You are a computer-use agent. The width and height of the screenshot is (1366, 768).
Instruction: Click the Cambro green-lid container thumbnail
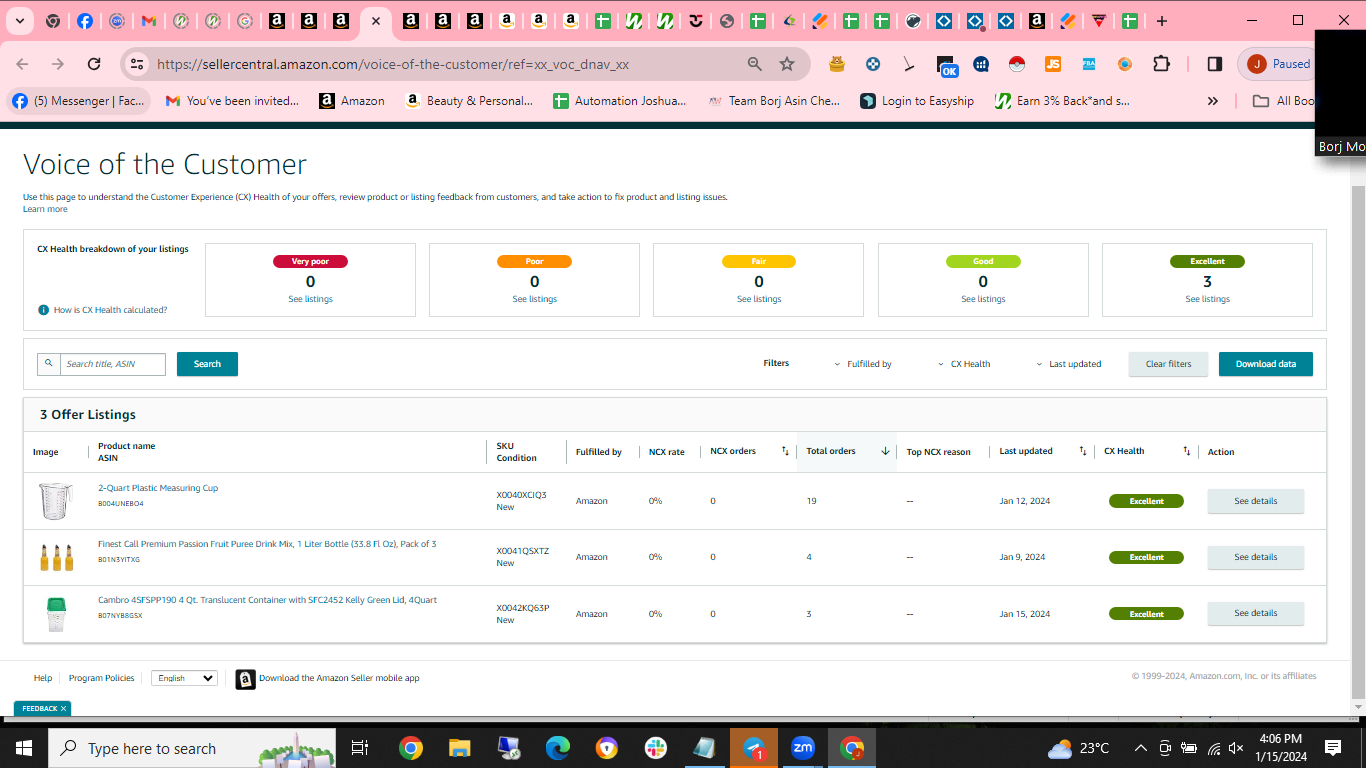[56, 614]
